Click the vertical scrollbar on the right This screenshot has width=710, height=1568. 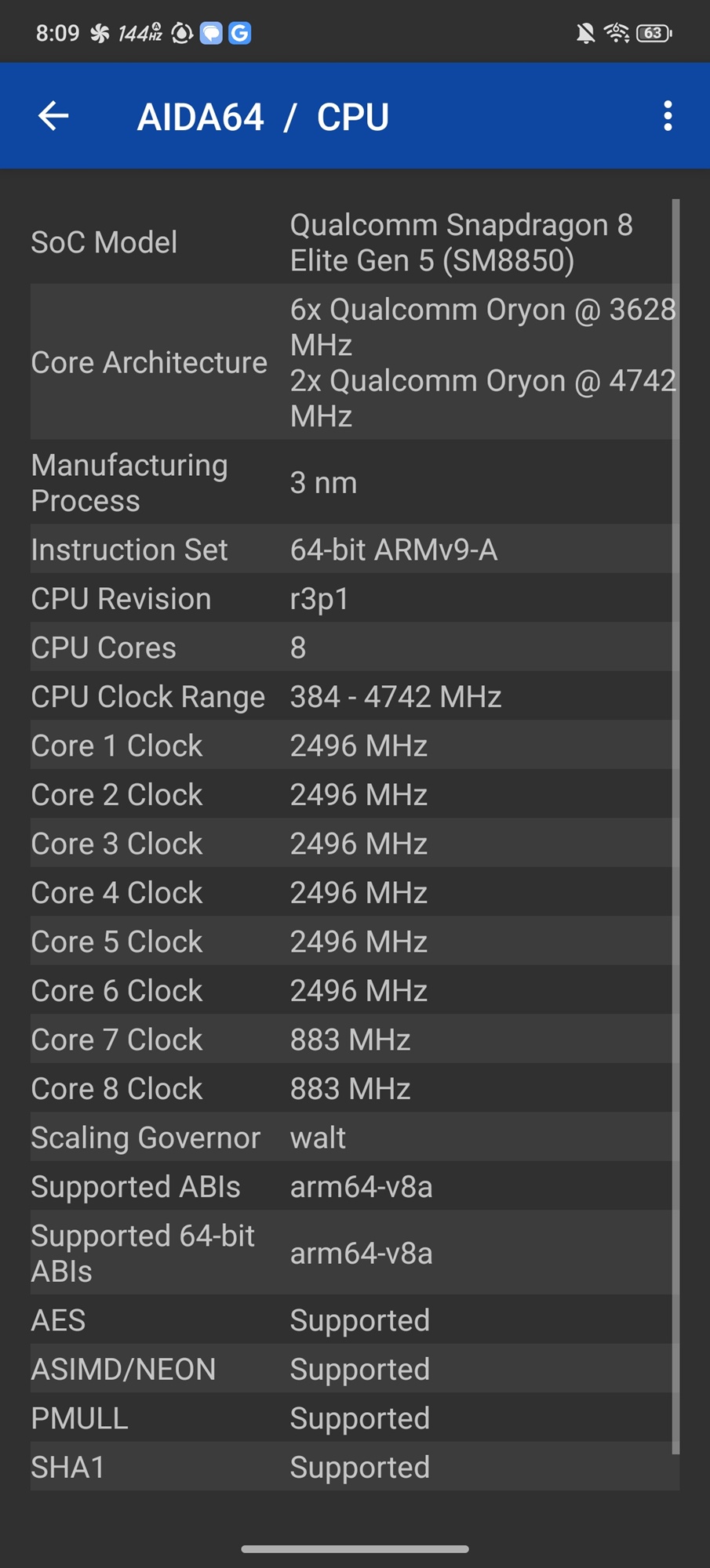[x=676, y=826]
